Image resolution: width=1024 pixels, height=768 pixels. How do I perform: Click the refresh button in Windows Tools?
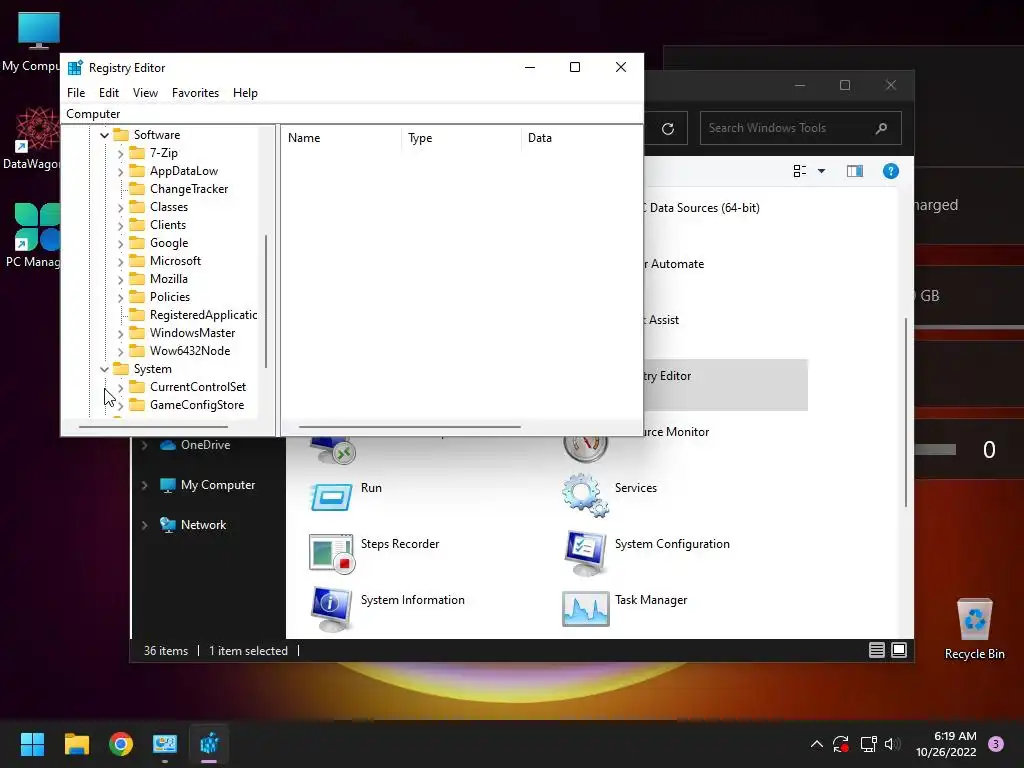[x=667, y=129]
